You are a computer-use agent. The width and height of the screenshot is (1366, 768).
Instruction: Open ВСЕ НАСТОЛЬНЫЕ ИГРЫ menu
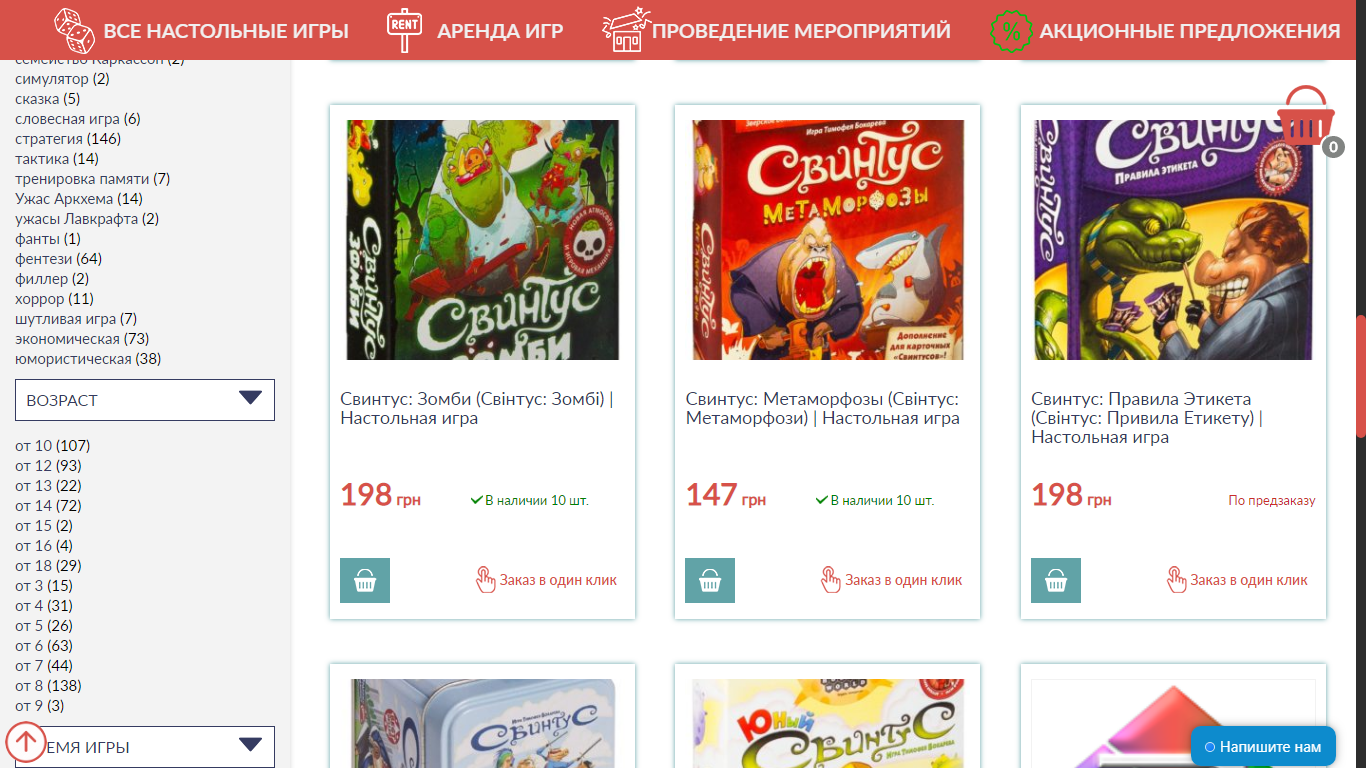(x=226, y=31)
